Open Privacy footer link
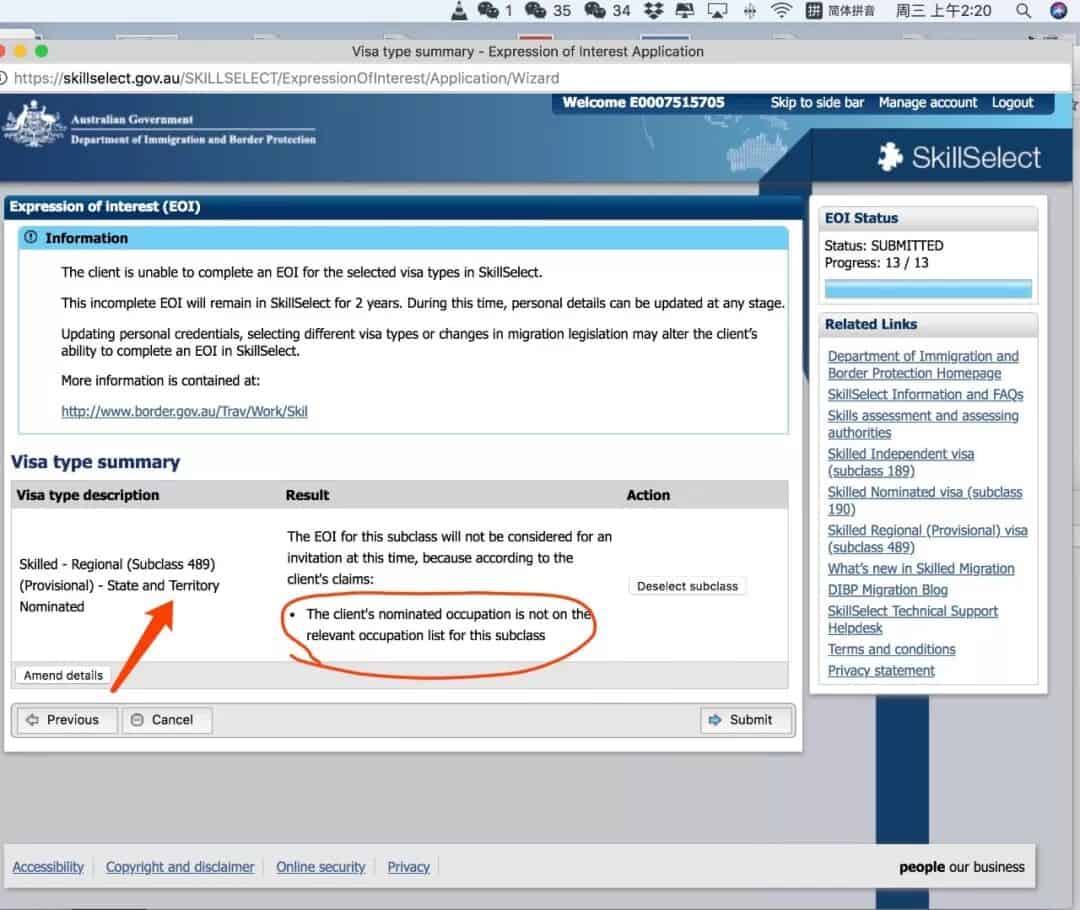The image size is (1080, 910). (x=408, y=867)
